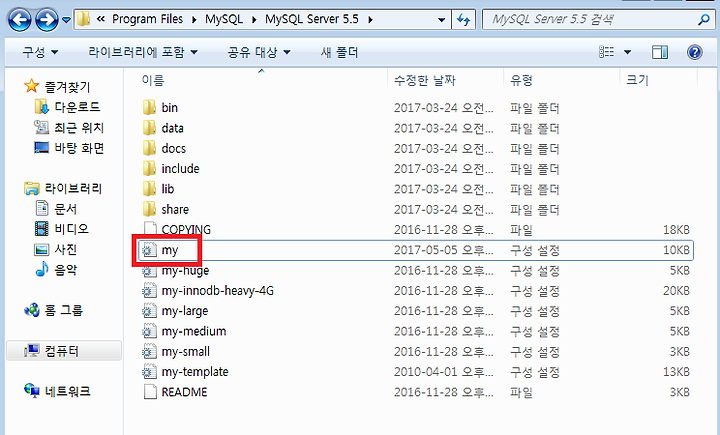Select the docs folder icon
Screen dimensions: 720x435
pos(149,148)
